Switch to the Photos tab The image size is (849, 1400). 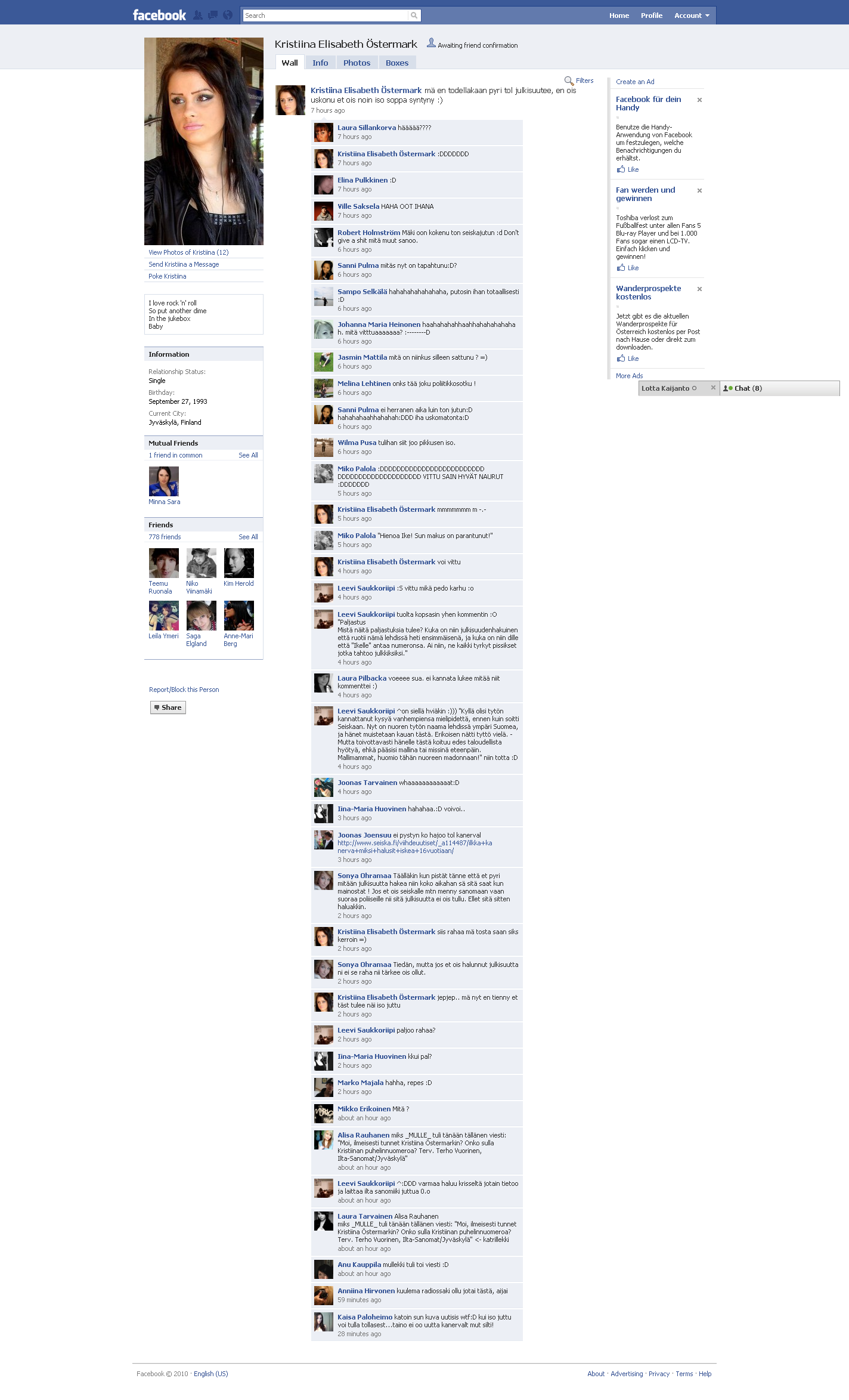coord(357,63)
